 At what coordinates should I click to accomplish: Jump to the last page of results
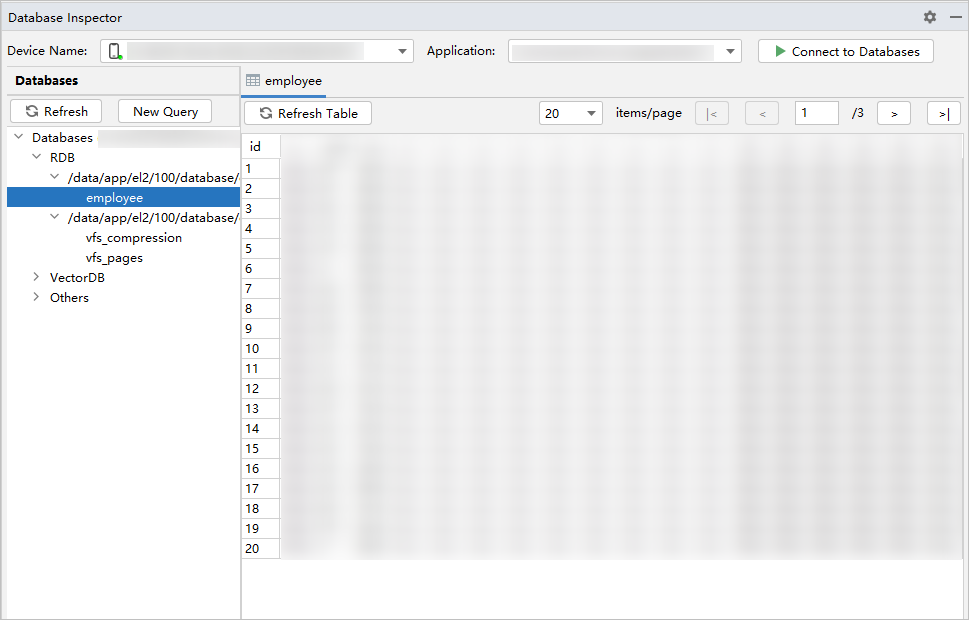click(943, 113)
